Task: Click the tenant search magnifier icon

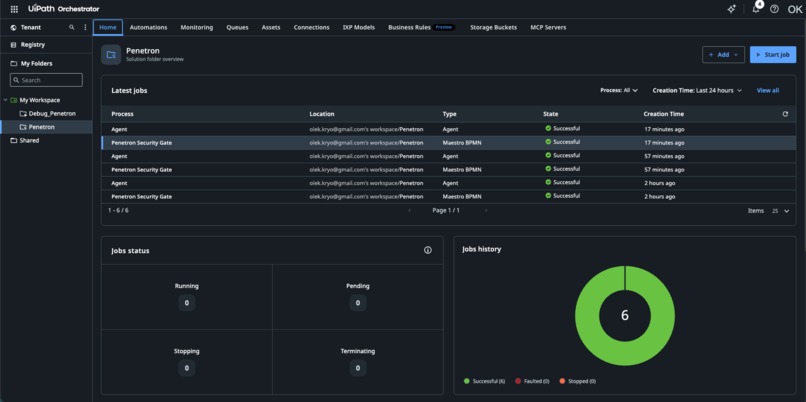Action: pyautogui.click(x=72, y=27)
